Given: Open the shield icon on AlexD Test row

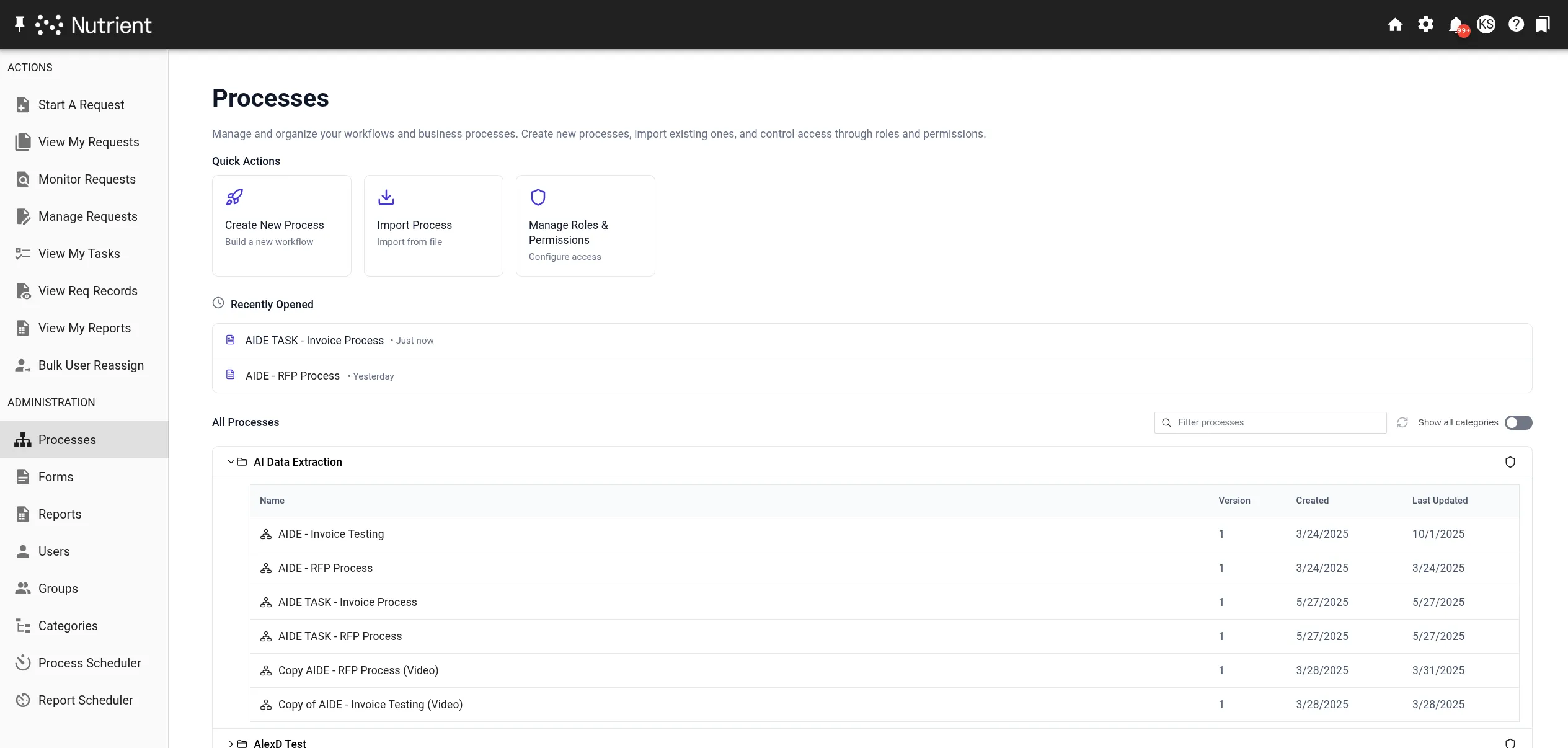Looking at the screenshot, I should (1510, 742).
